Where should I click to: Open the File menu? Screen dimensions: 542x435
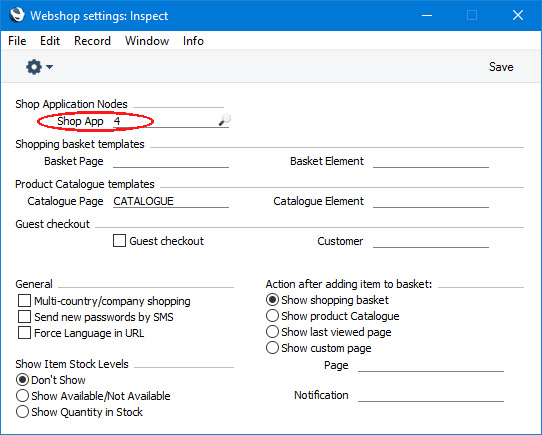(17, 41)
